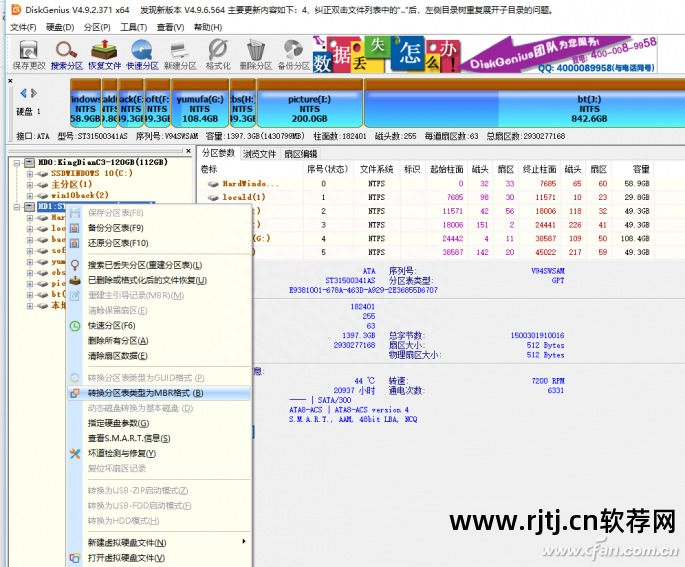This screenshot has width=685, height=567.
Task: Expand the win10back(2) tree node
Action: pos(30,196)
